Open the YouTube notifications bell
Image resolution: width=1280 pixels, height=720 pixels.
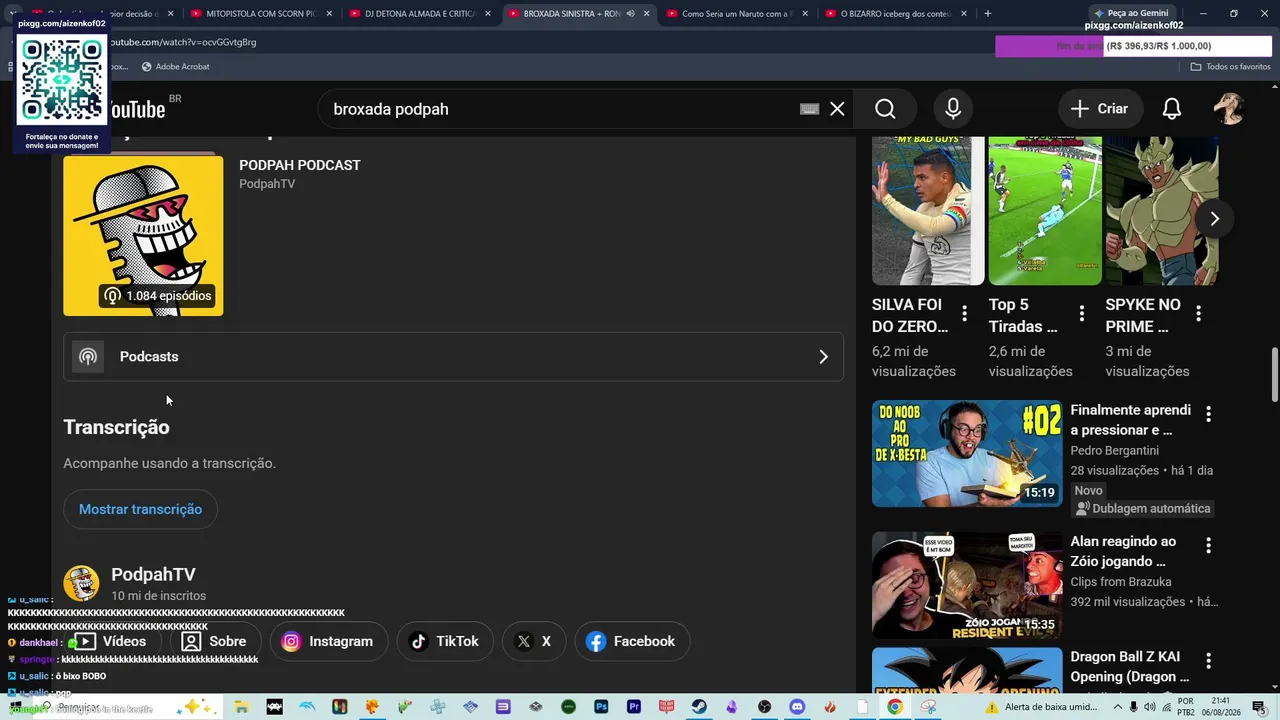pyautogui.click(x=1172, y=109)
